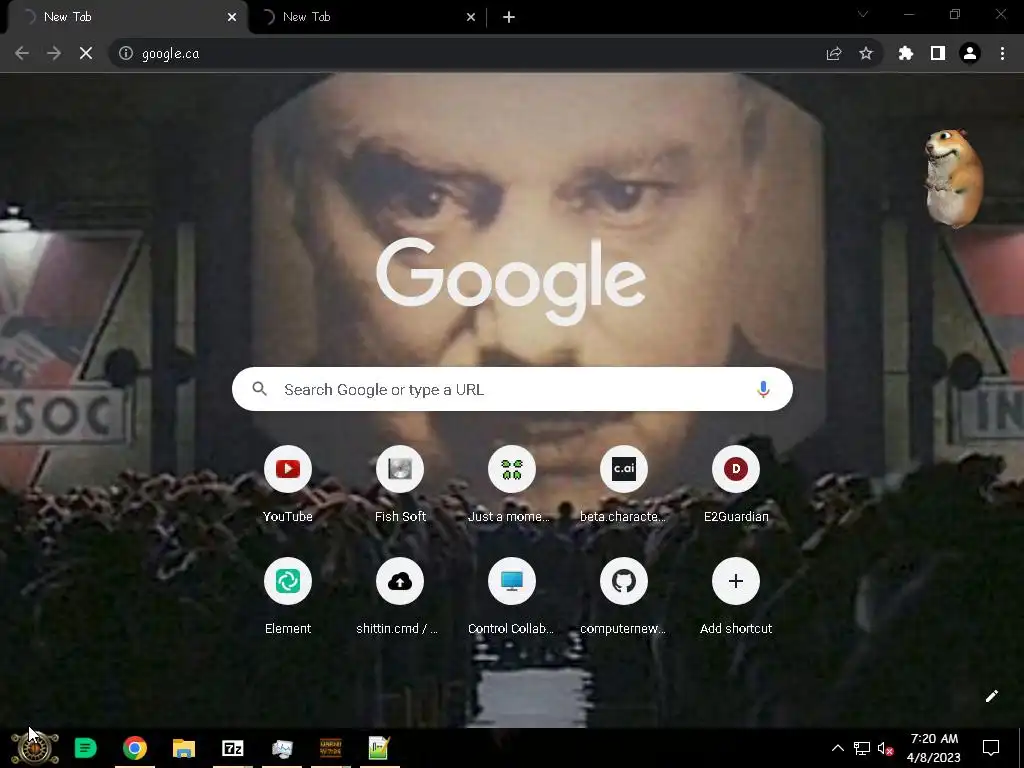Click Chrome in the taskbar
Screen dimensions: 1024x768
(135, 748)
